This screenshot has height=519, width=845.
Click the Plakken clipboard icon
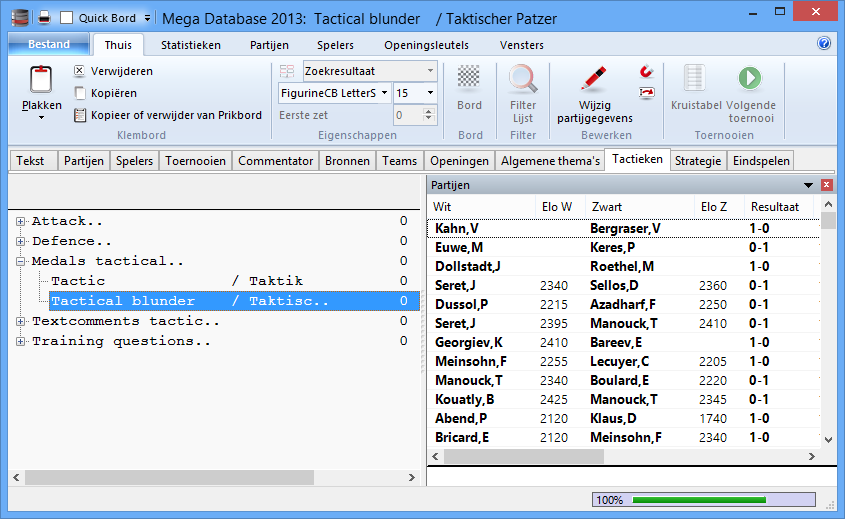coord(41,80)
